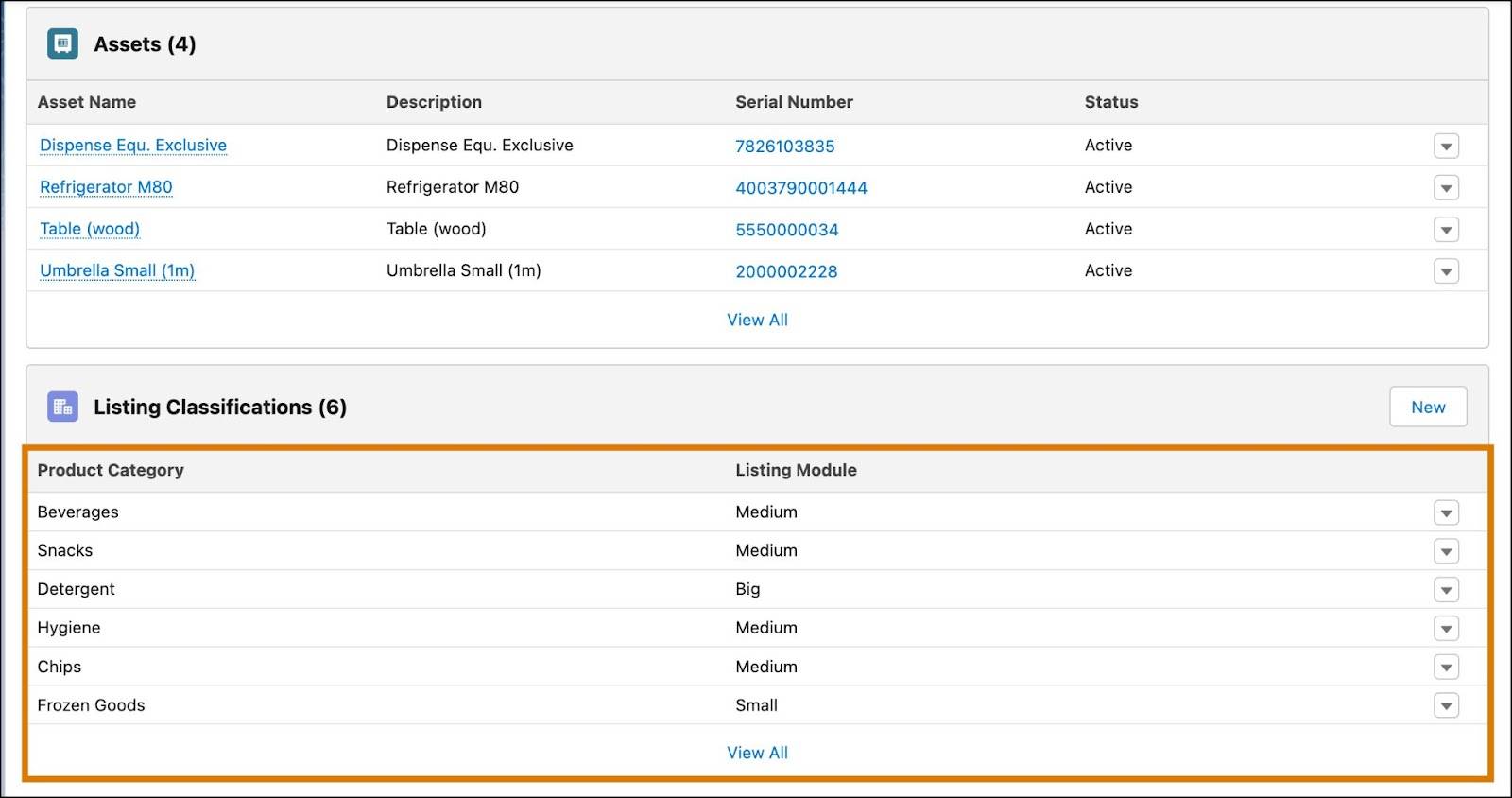Click the Serial Number column header
Screen dimensions: 1512x798
[x=794, y=102]
